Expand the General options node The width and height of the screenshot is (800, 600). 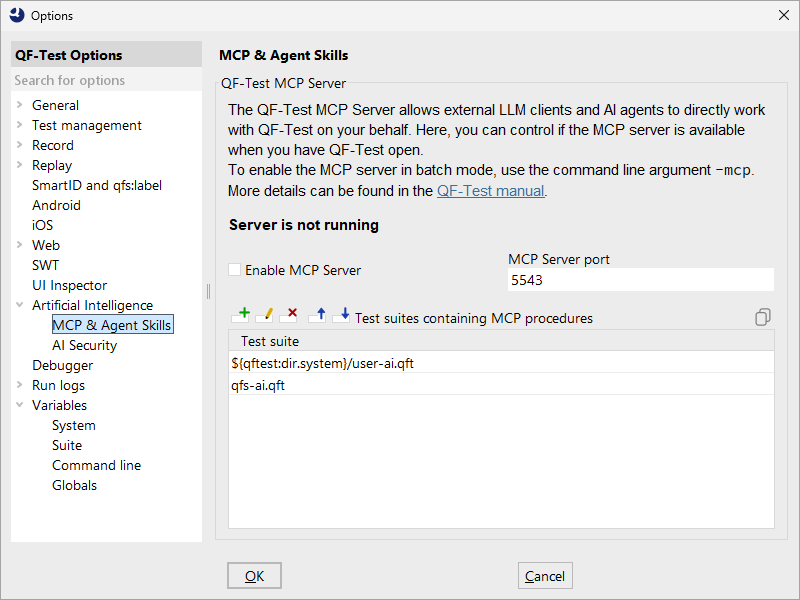coord(19,105)
